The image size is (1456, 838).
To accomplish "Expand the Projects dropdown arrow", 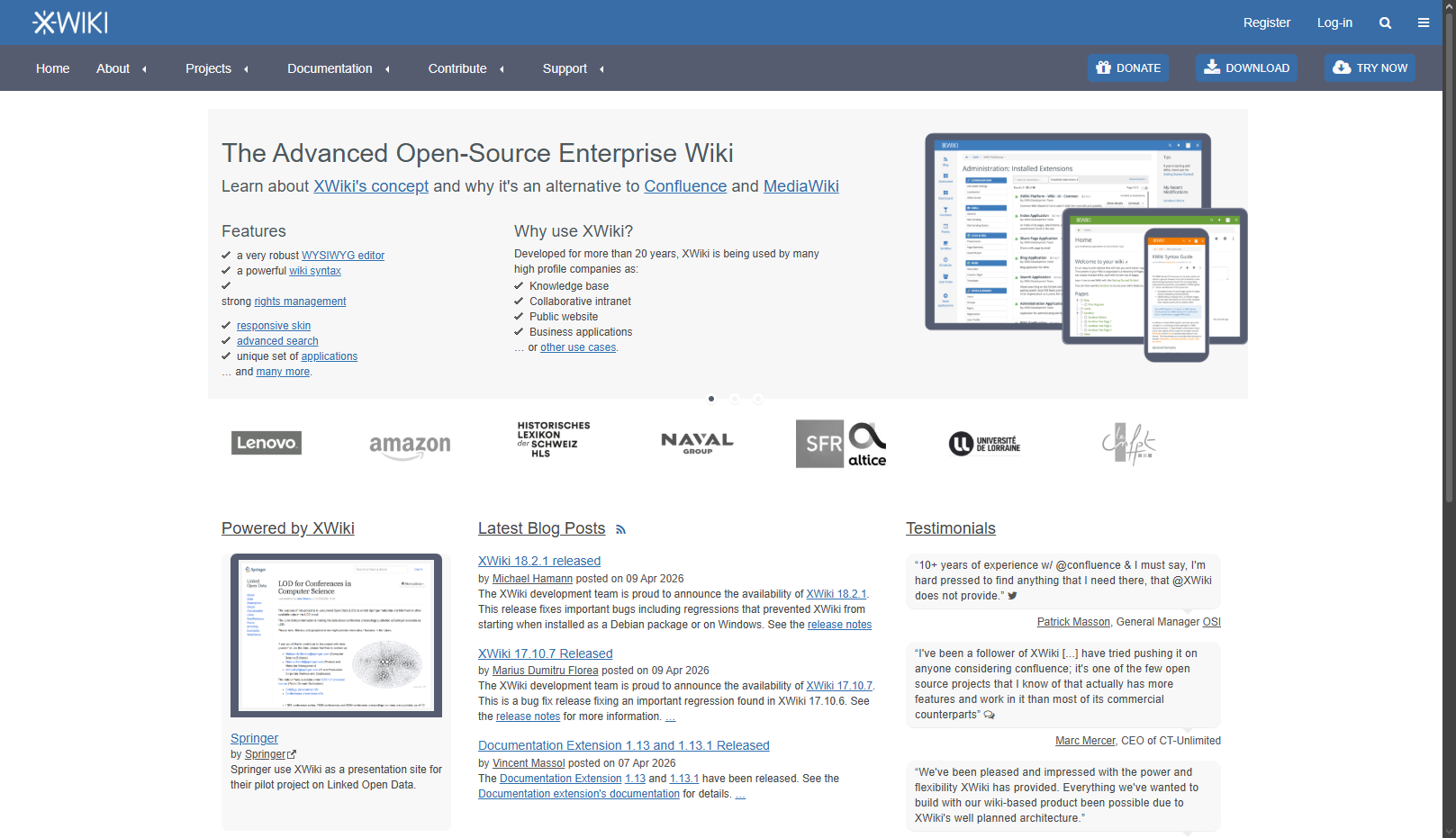I will coord(246,69).
